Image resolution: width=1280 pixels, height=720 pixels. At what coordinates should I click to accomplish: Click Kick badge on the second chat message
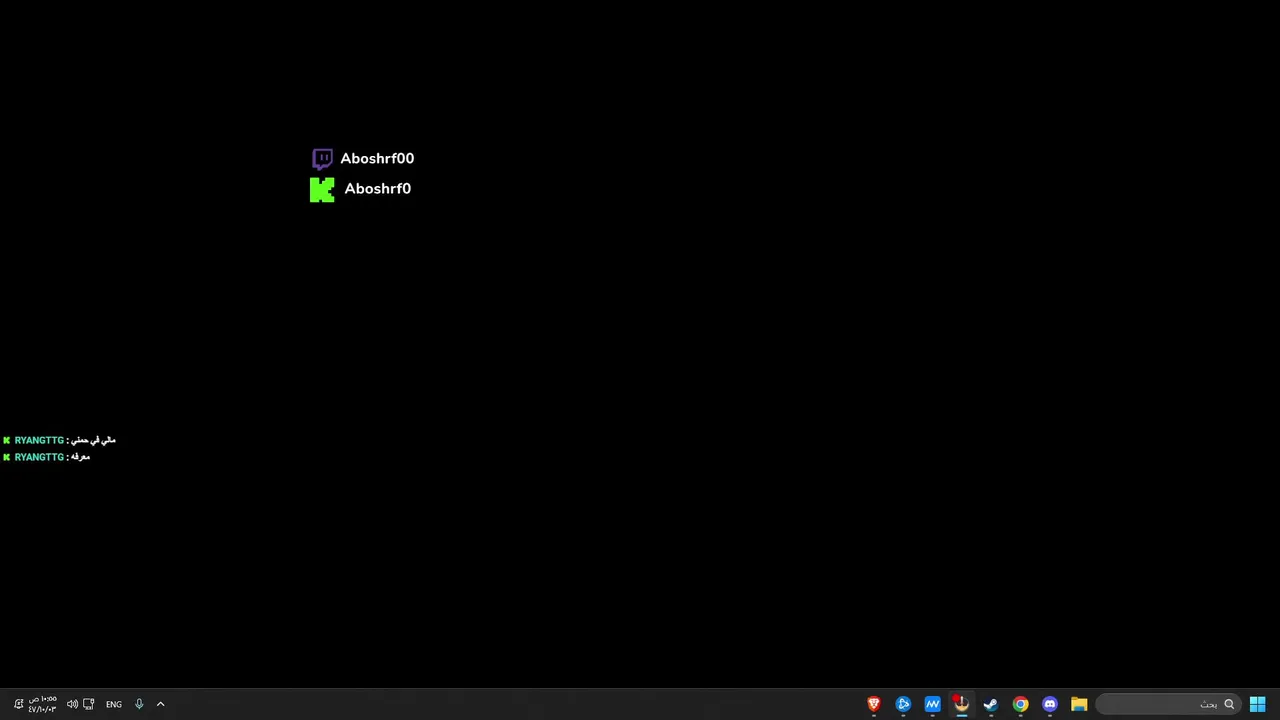tap(6, 457)
